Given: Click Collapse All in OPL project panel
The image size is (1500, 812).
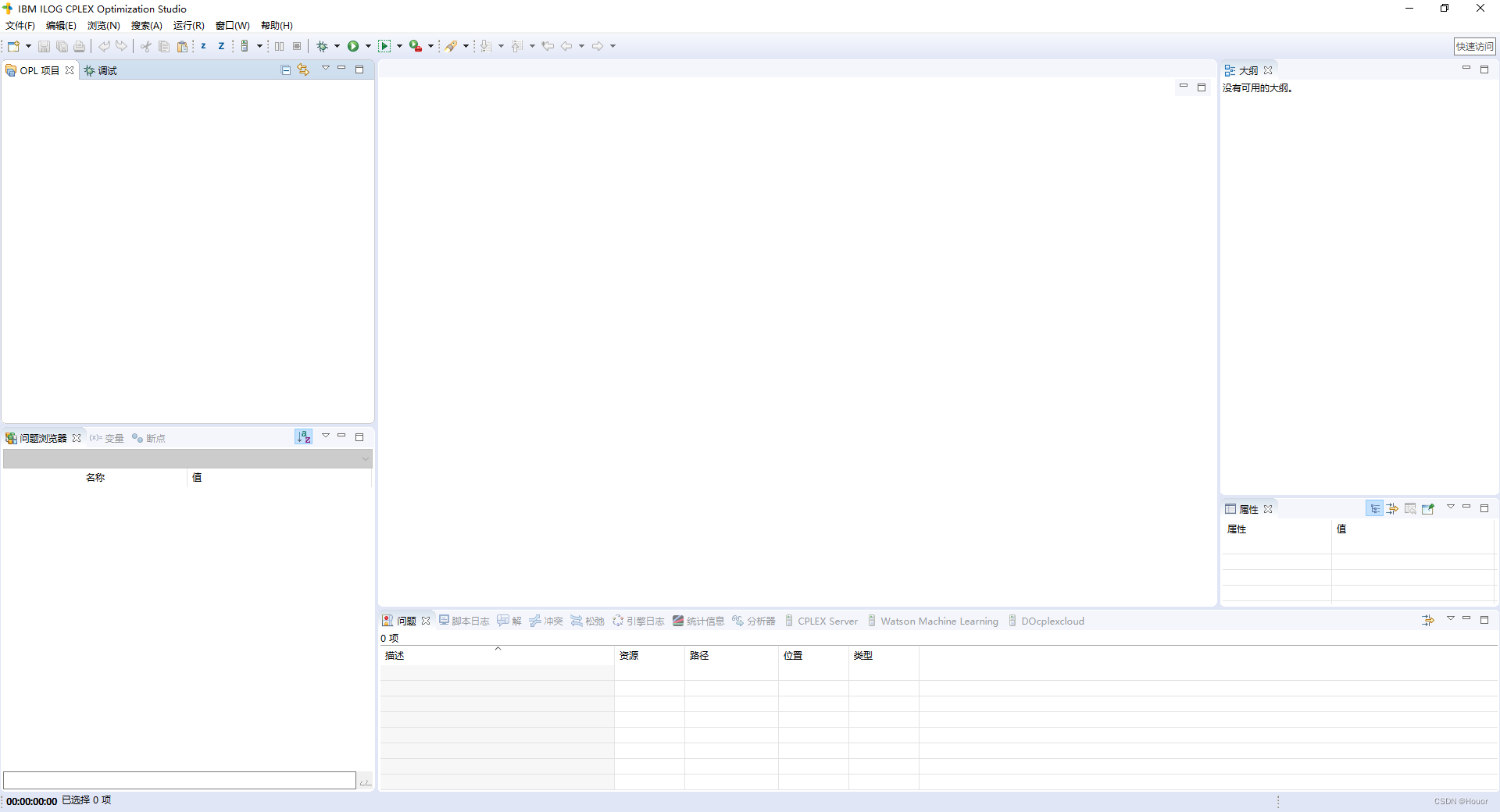Looking at the screenshot, I should [286, 70].
